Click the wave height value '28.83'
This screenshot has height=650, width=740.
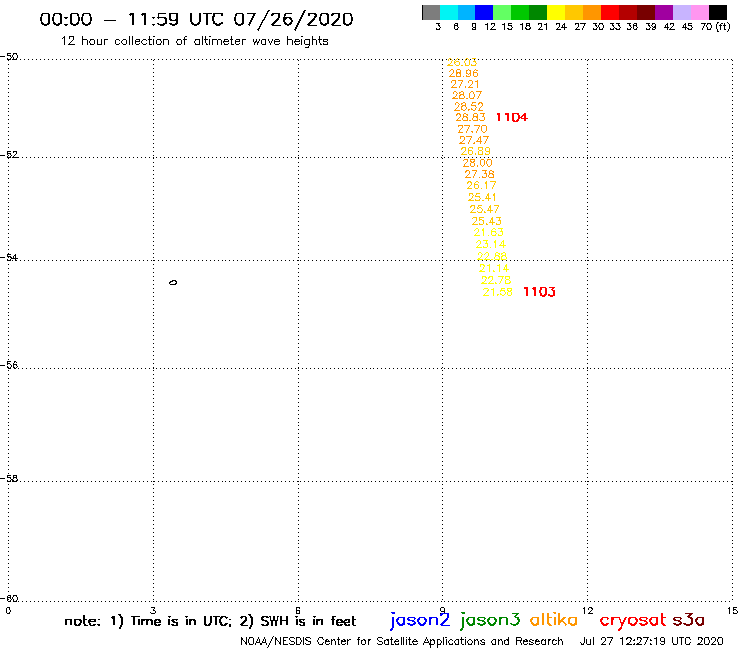[x=470, y=118]
